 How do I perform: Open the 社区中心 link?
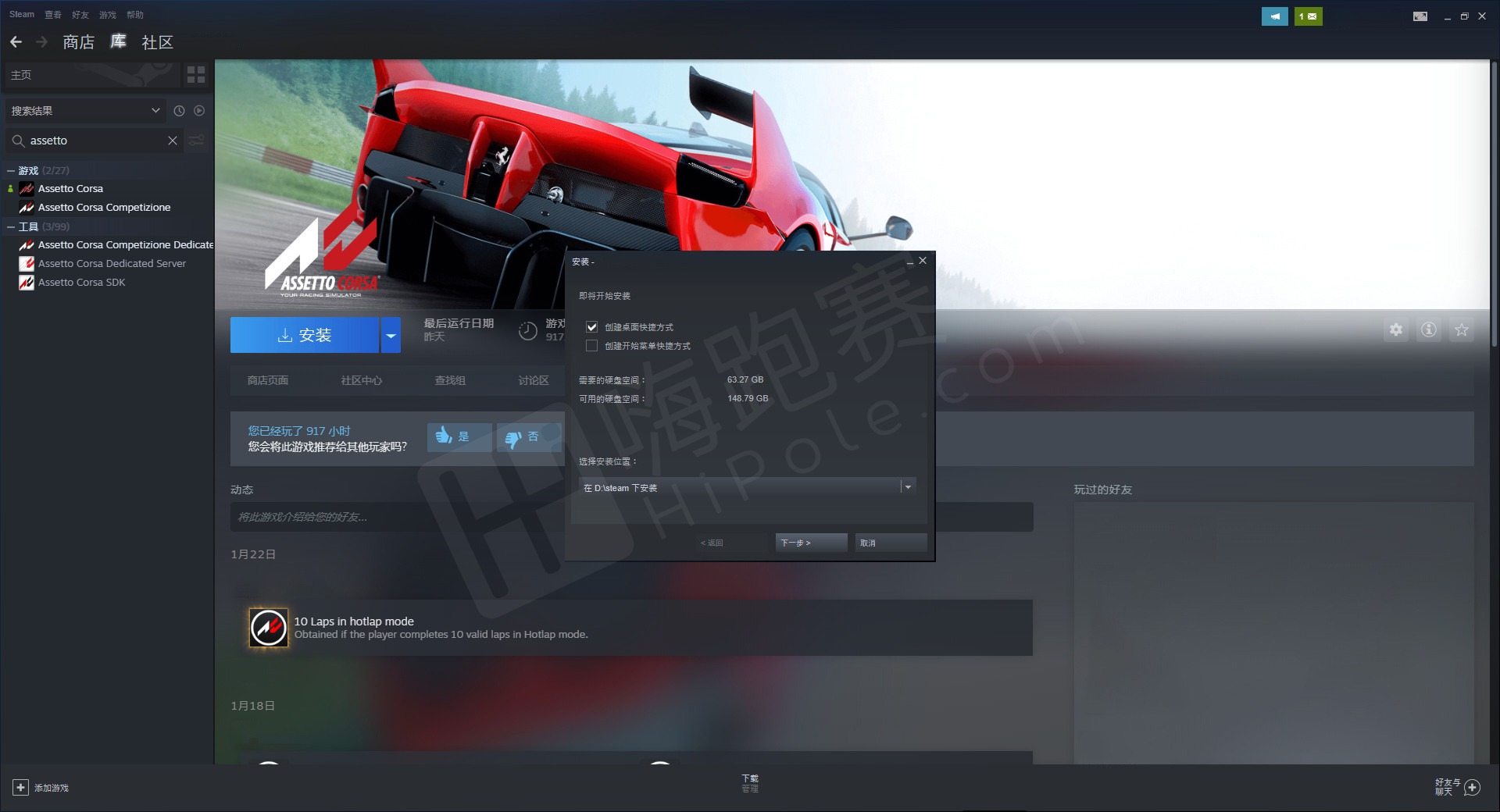click(x=362, y=380)
